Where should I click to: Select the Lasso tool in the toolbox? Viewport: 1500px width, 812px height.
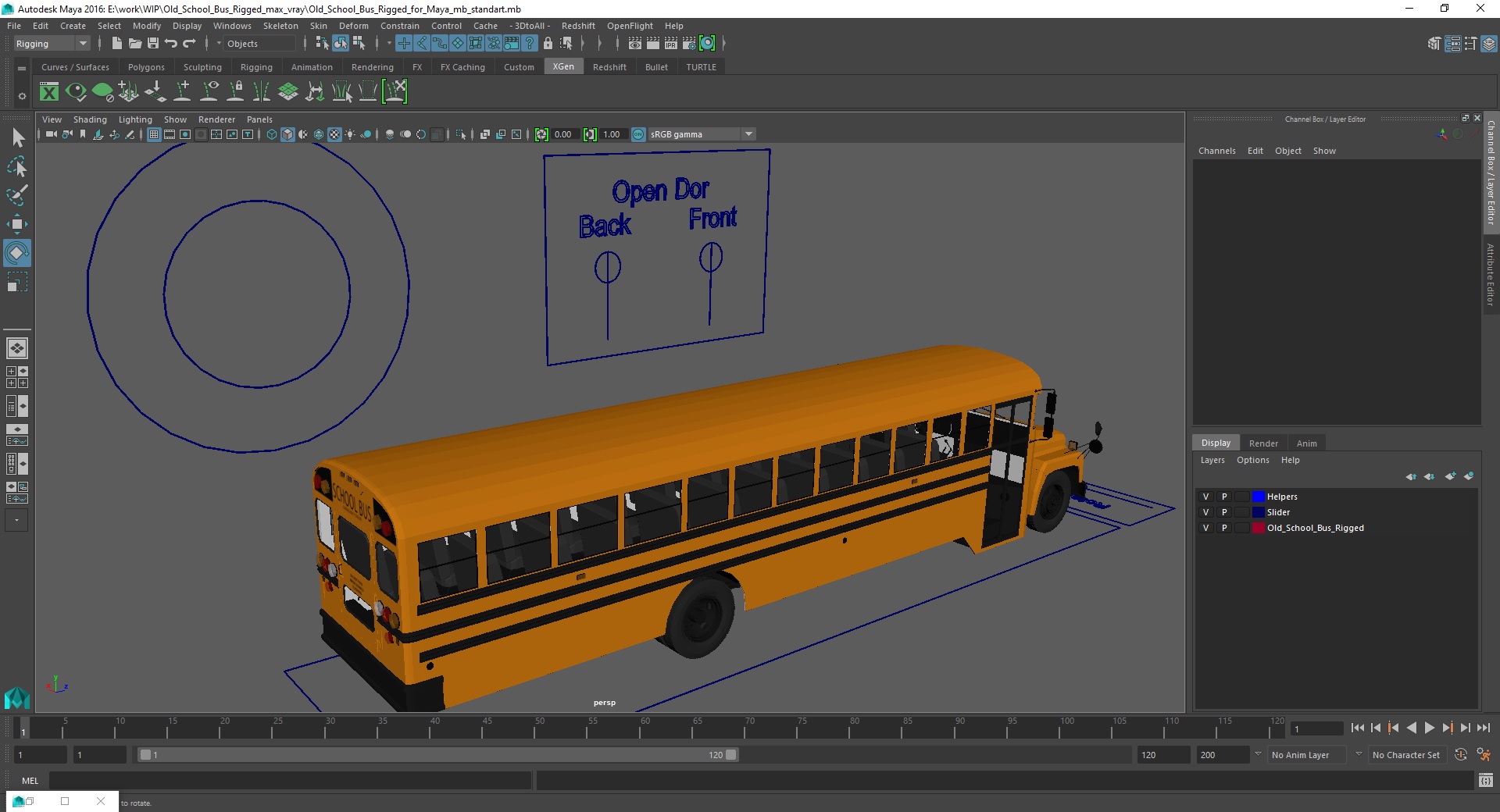coord(17,166)
